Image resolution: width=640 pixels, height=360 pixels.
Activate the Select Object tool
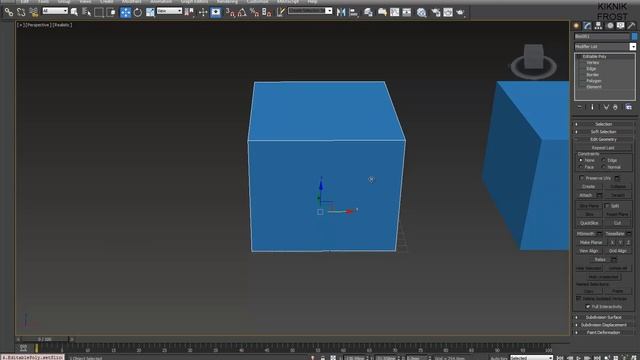pos(74,12)
